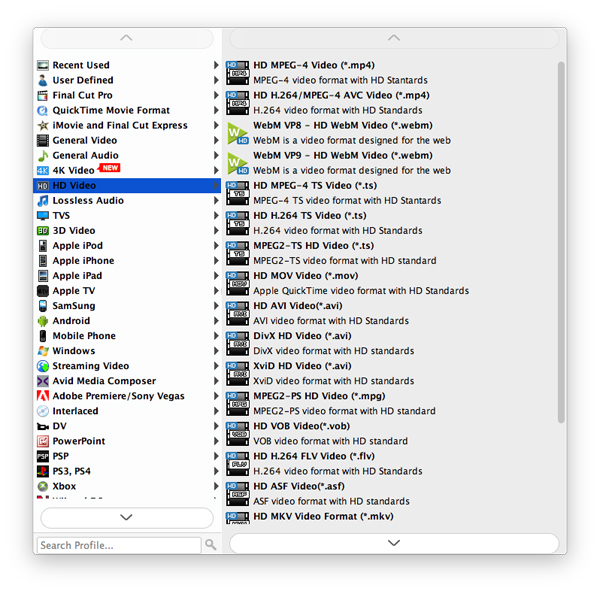Click the Adobe Premiere/Sony Vegas icon
Viewport: 600px width, 594px height.
[43, 396]
